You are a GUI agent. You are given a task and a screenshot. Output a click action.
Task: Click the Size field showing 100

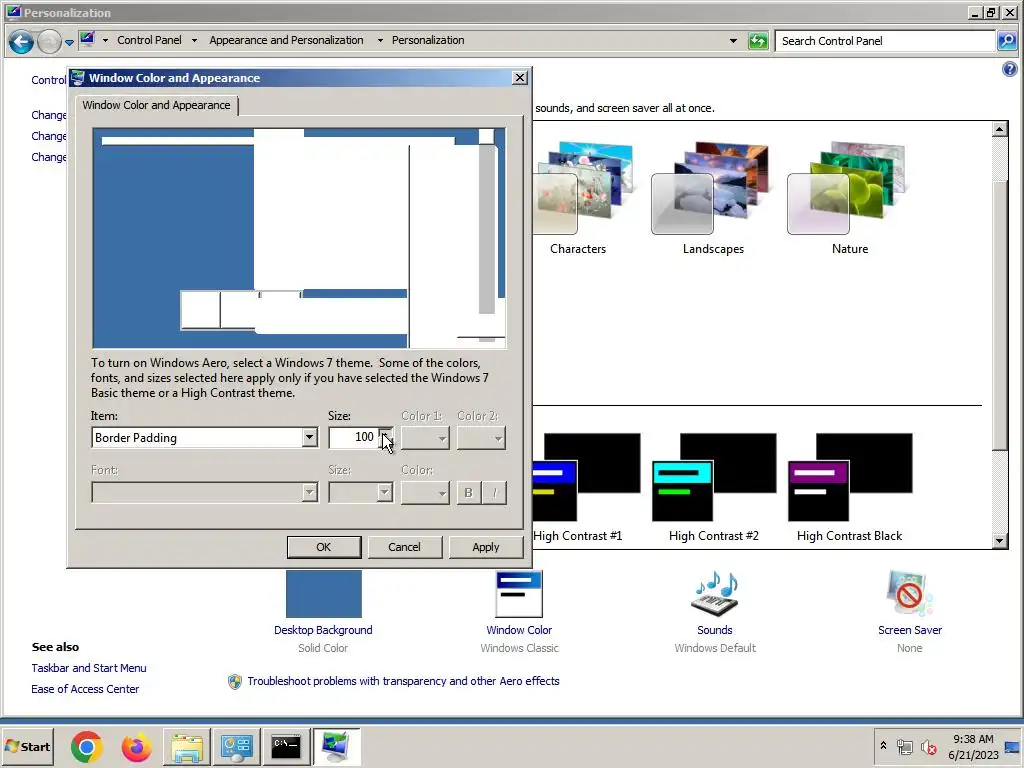point(353,437)
